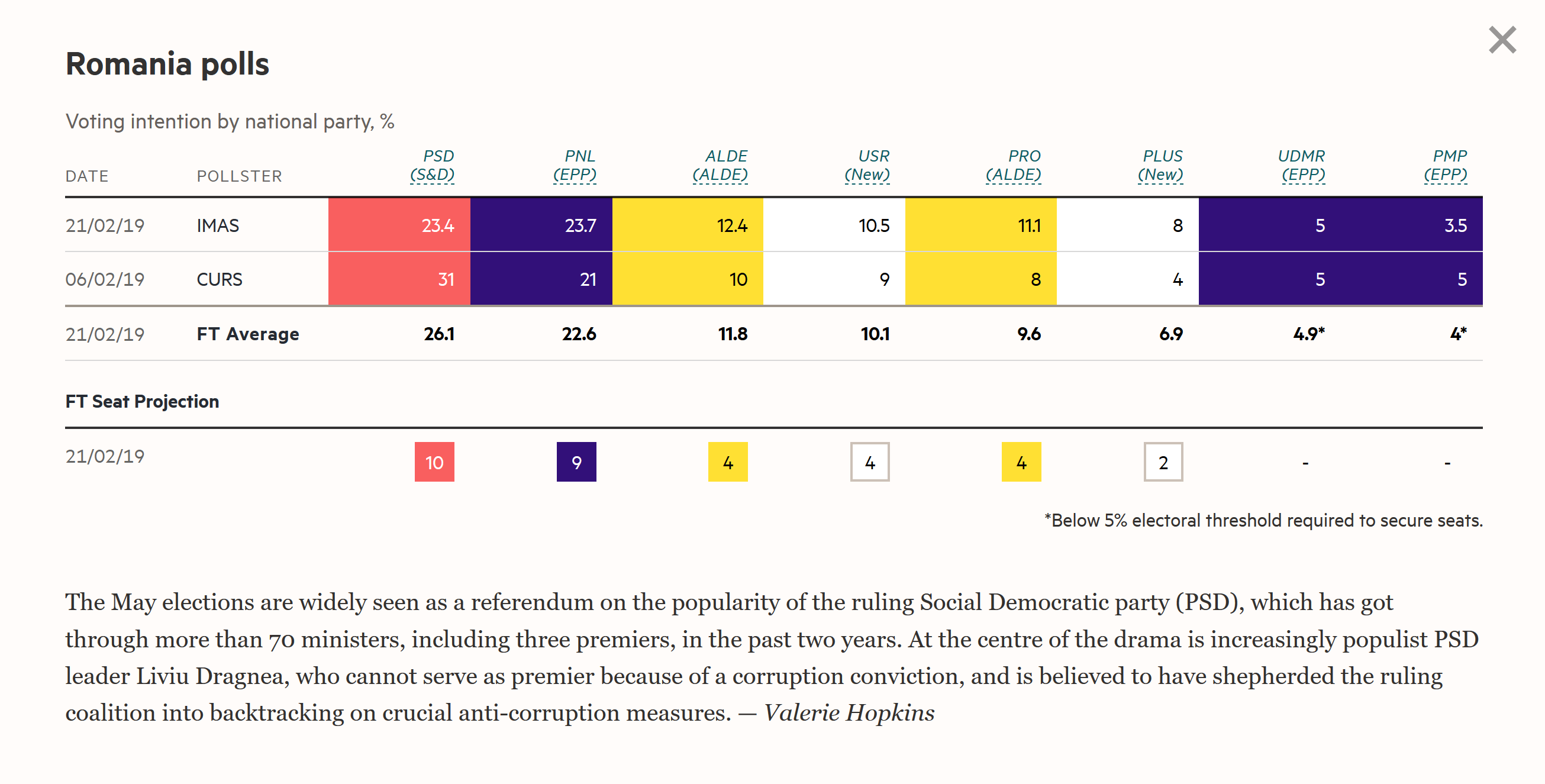This screenshot has height=784, width=1545.
Task: Click the ALDE (ALDE) party header
Action: point(720,166)
